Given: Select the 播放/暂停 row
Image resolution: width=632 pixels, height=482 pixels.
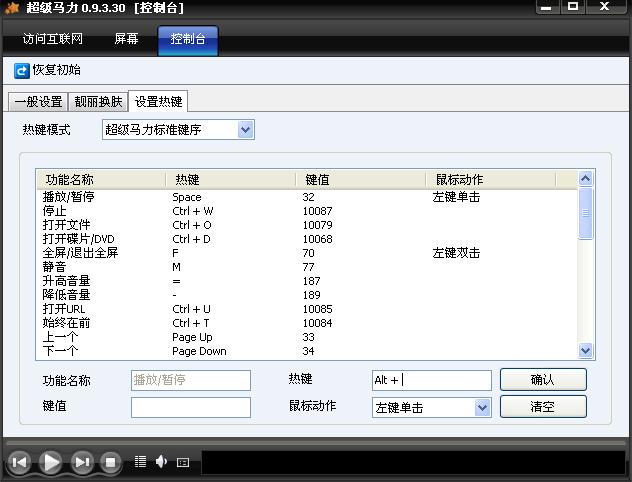Looking at the screenshot, I should (306, 197).
